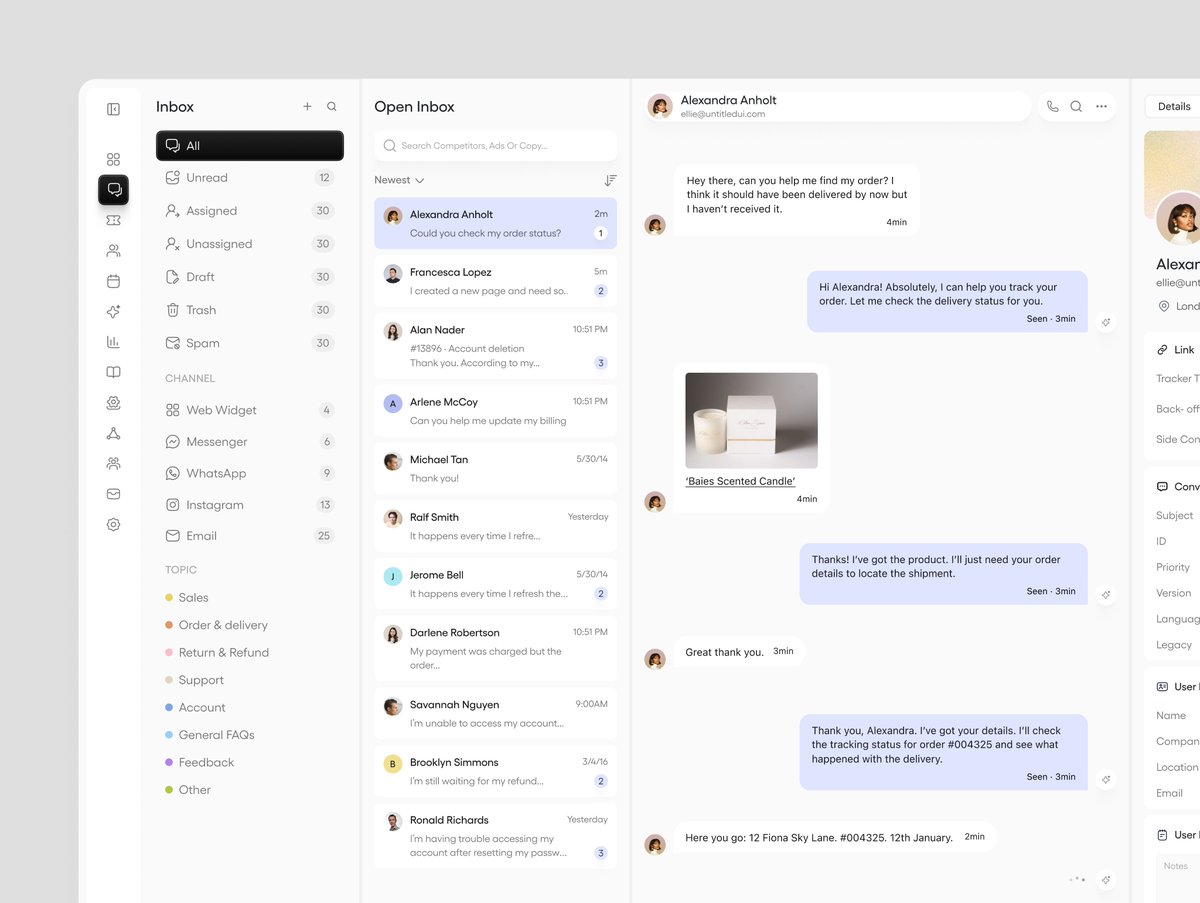This screenshot has width=1200, height=903.
Task: Open Darlene Robertson's conversation
Action: point(496,649)
